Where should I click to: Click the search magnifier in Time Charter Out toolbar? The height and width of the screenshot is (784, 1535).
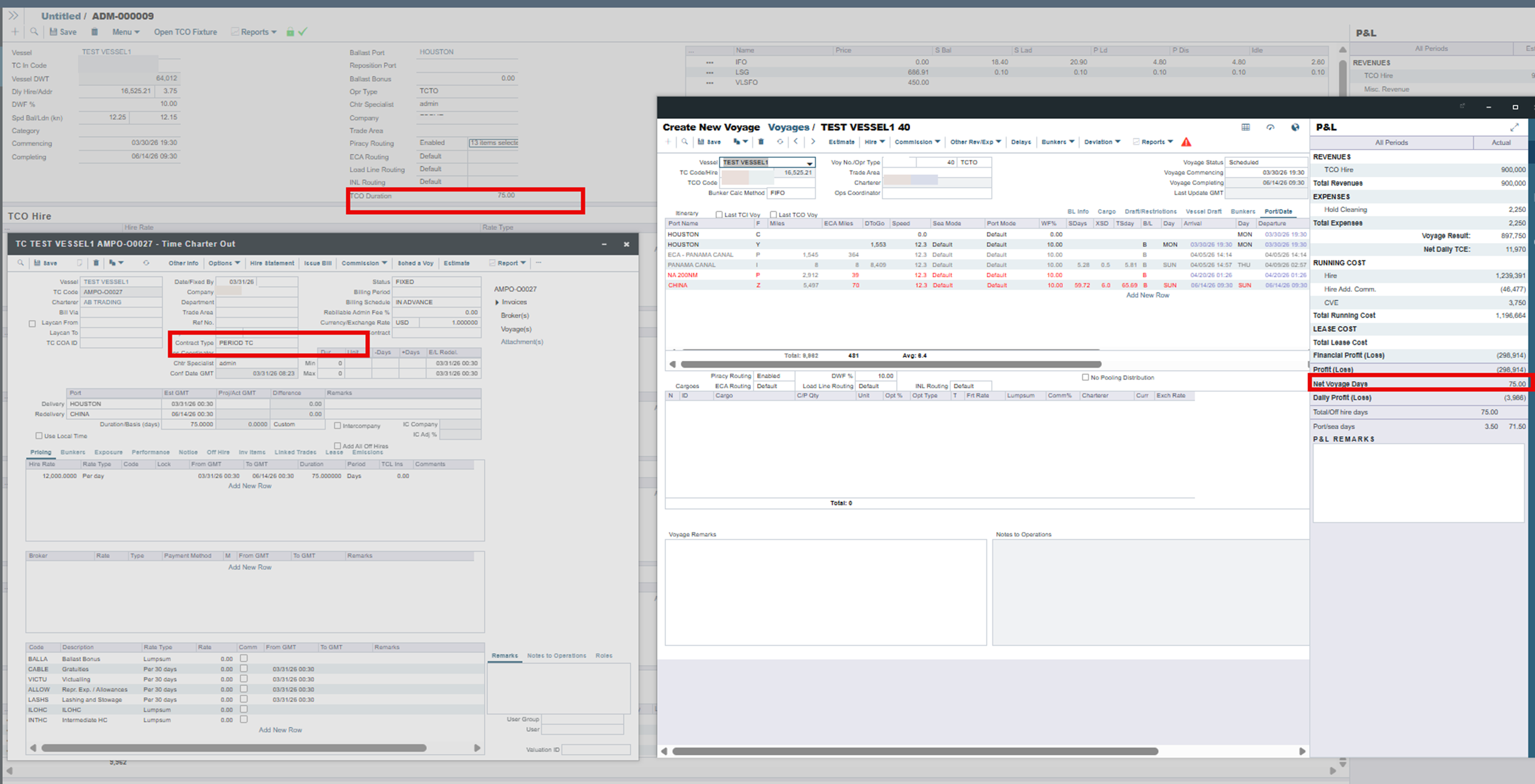(21, 263)
